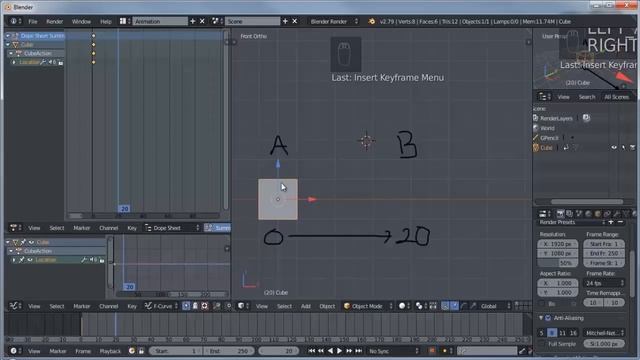Click the Scene name field
The height and width of the screenshot is (360, 640).
click(252, 21)
